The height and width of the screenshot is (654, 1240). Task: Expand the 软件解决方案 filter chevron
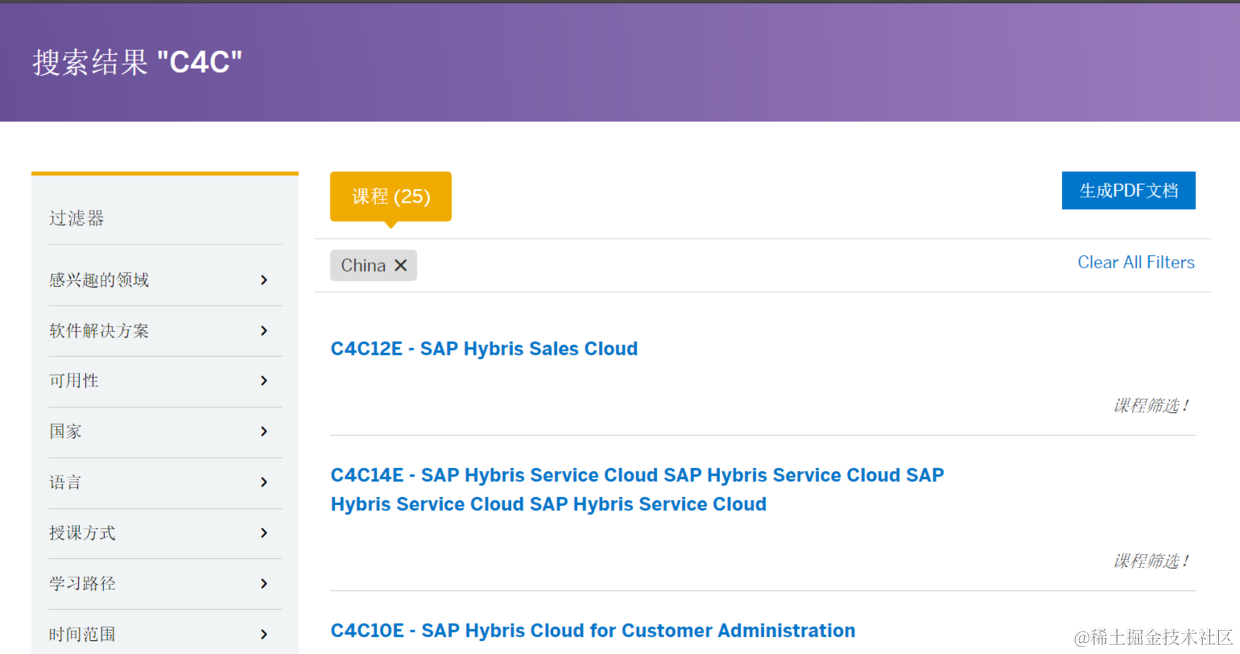pos(264,331)
